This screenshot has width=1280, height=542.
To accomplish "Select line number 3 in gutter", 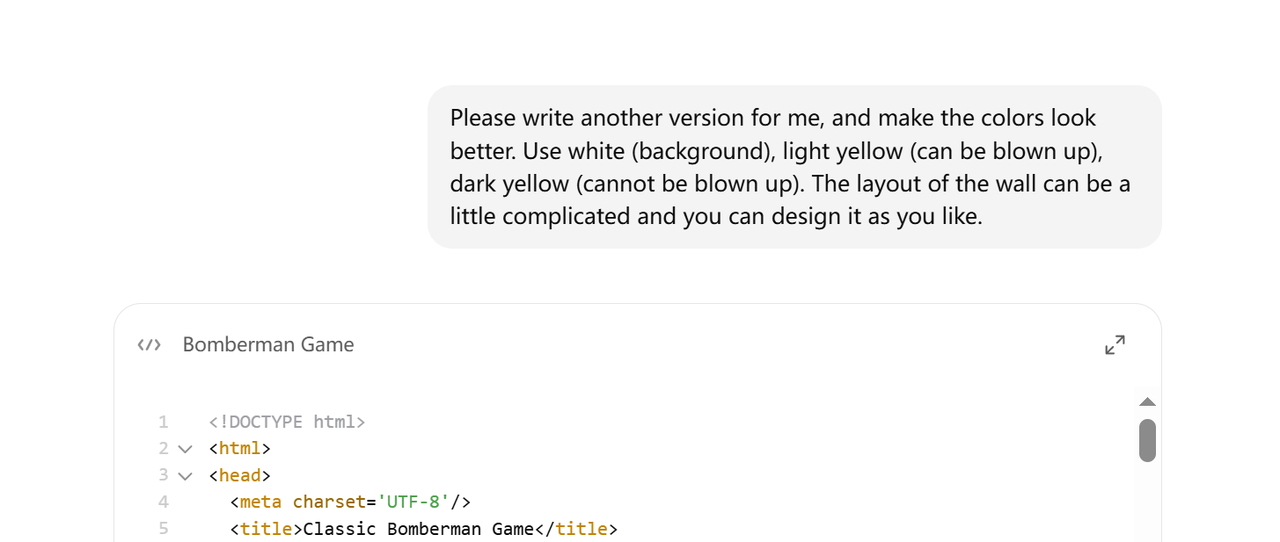I will (x=163, y=476).
